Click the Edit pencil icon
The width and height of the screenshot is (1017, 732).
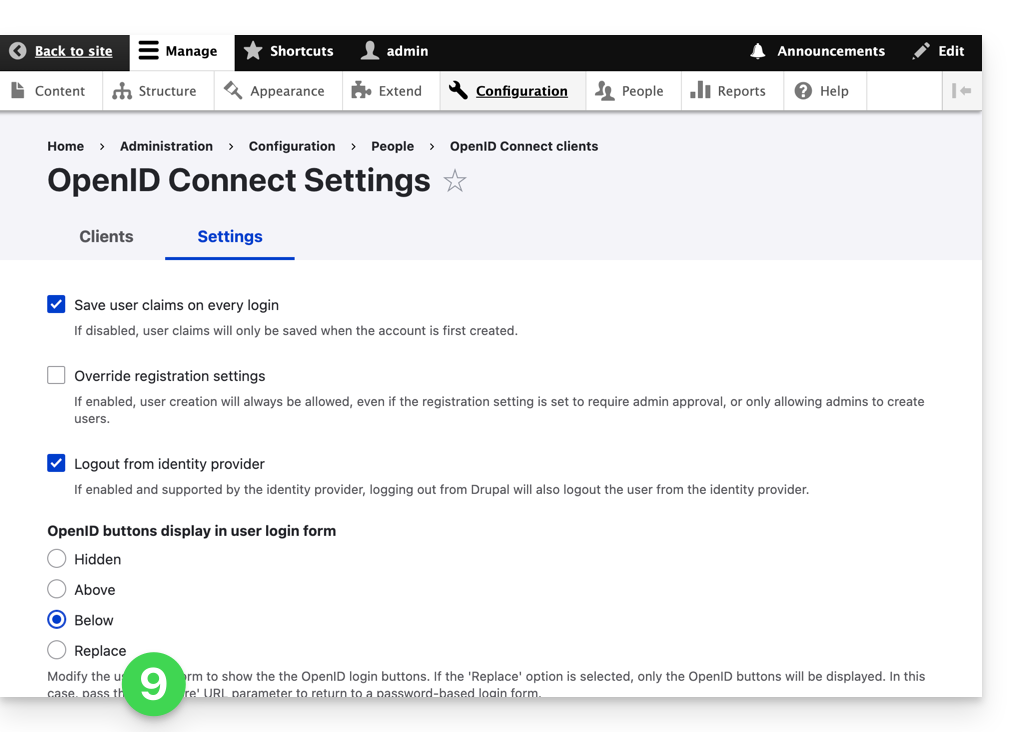pyautogui.click(x=921, y=51)
